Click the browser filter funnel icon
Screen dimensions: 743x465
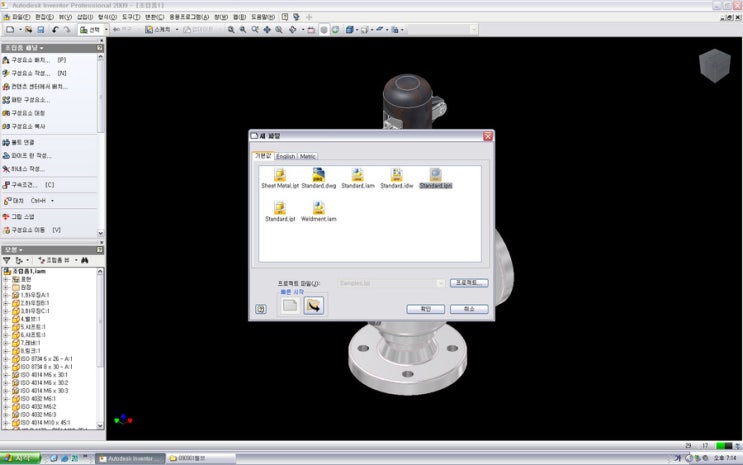click(7, 260)
